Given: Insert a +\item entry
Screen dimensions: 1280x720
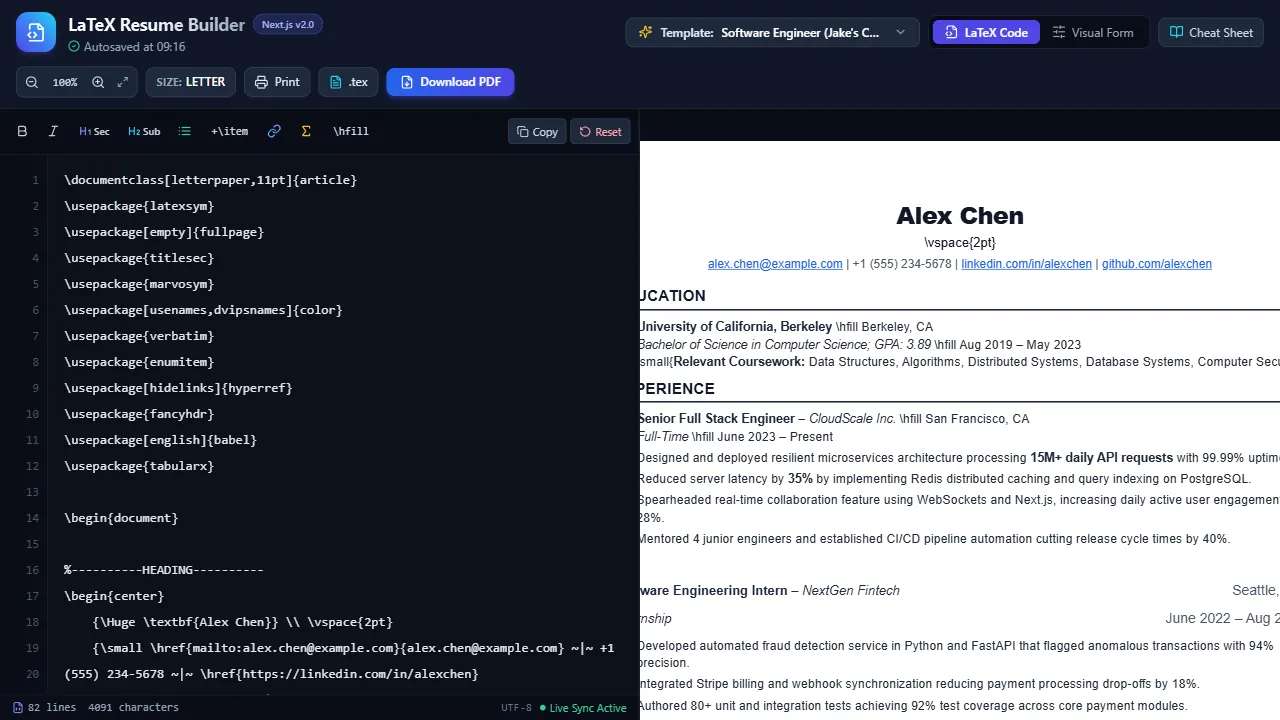Looking at the screenshot, I should click(x=229, y=131).
